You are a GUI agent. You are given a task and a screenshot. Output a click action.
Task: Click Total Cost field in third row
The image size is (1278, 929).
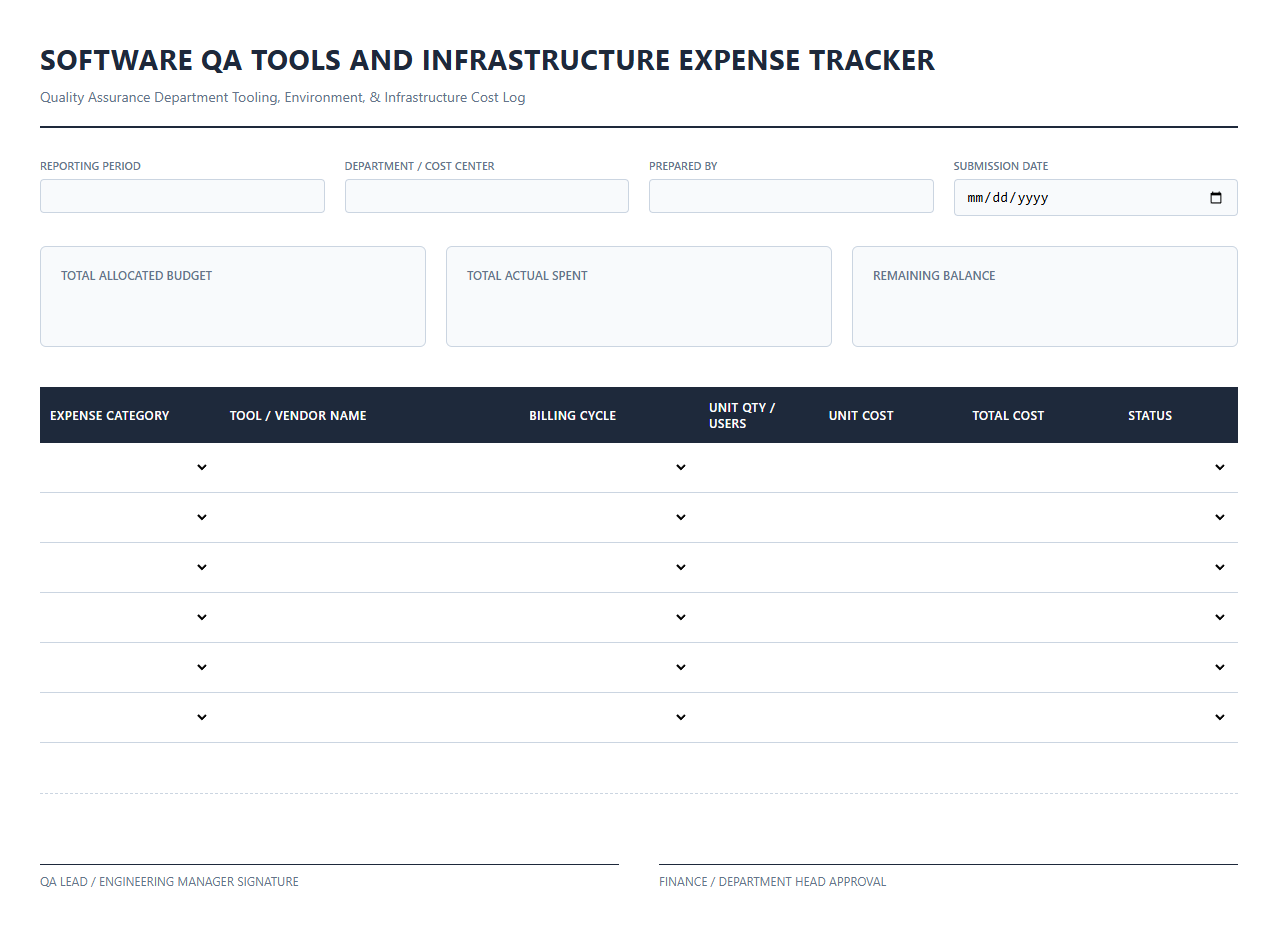tap(1040, 567)
